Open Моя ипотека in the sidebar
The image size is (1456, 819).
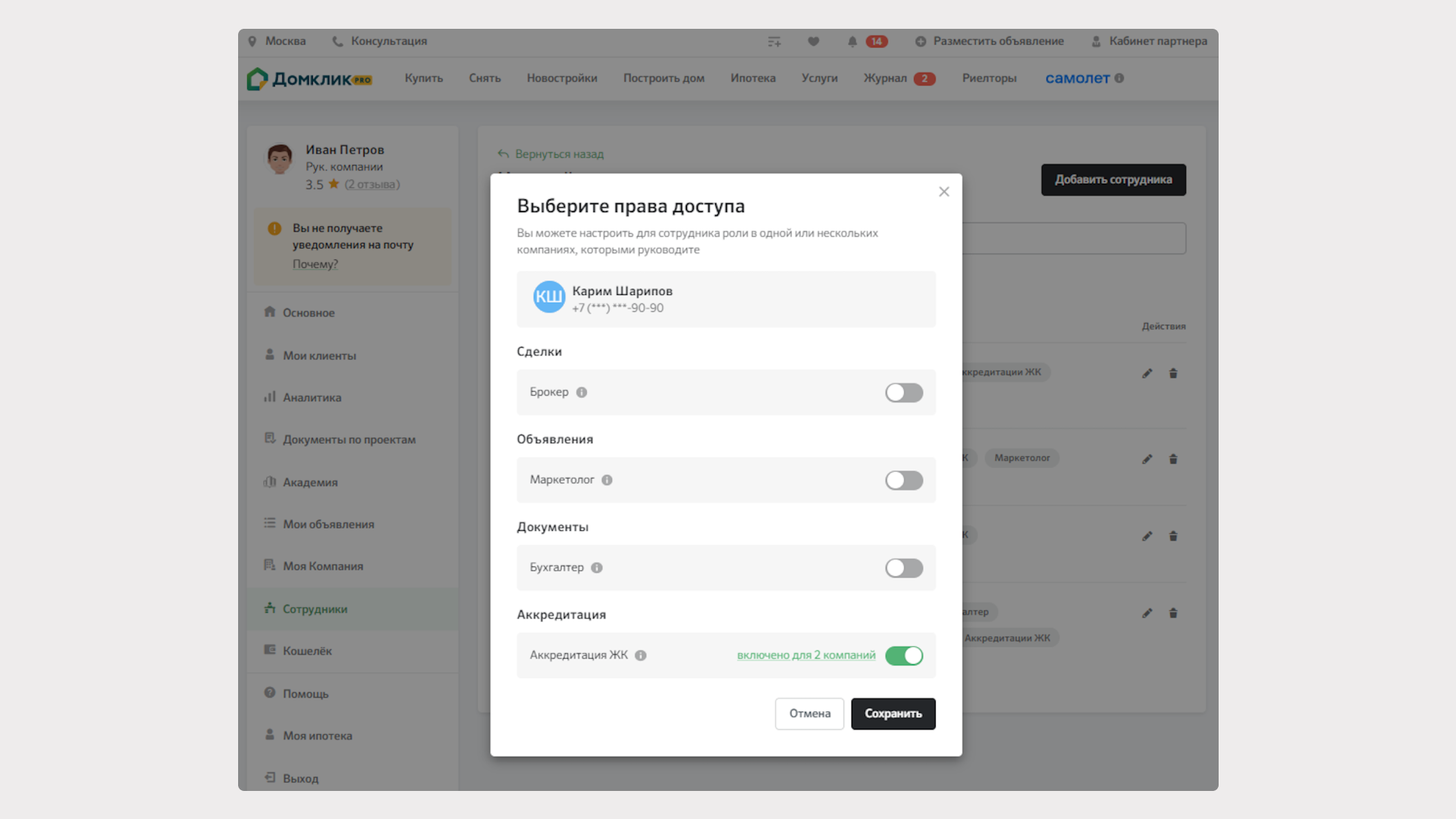353,736
